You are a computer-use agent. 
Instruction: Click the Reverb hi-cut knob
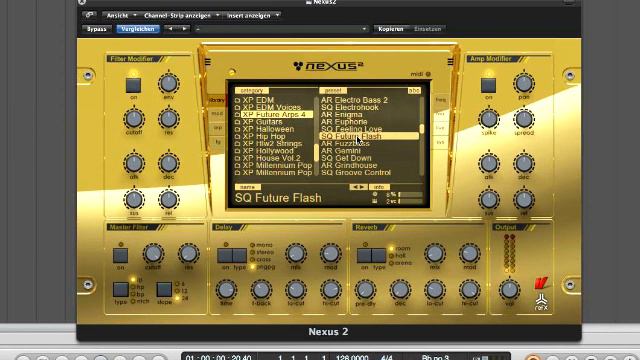469,290
